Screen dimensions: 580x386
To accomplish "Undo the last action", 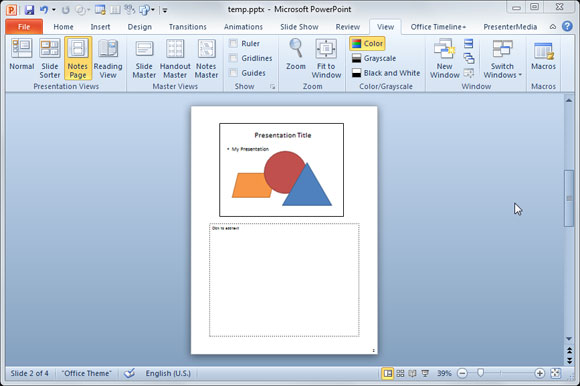I will (x=44, y=10).
